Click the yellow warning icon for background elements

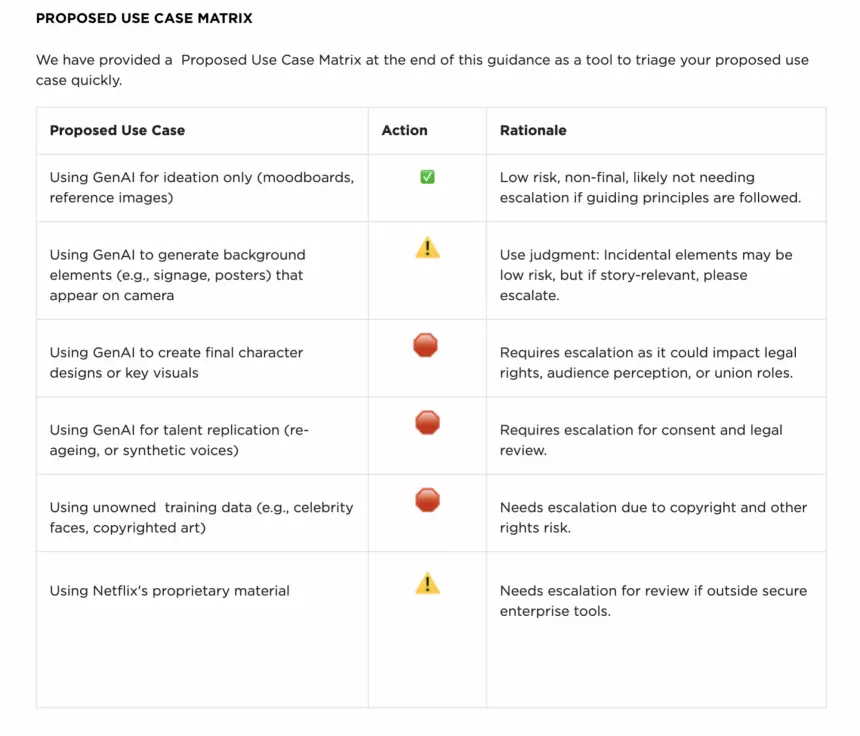[427, 249]
